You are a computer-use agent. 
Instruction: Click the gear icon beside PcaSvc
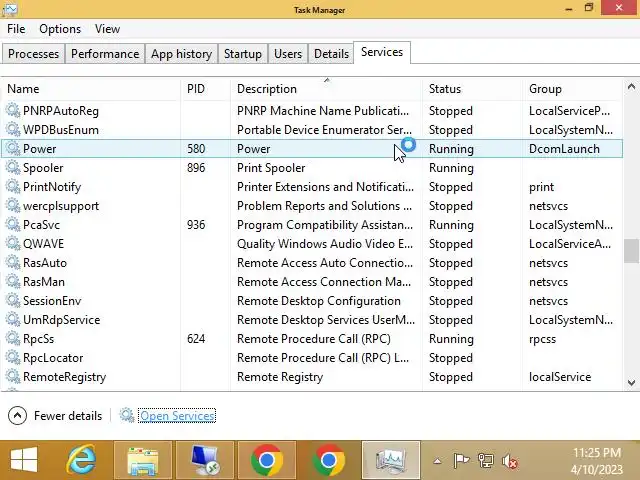13,224
